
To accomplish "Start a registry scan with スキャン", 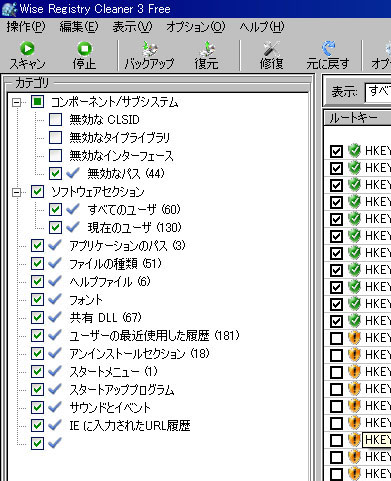I will point(27,56).
